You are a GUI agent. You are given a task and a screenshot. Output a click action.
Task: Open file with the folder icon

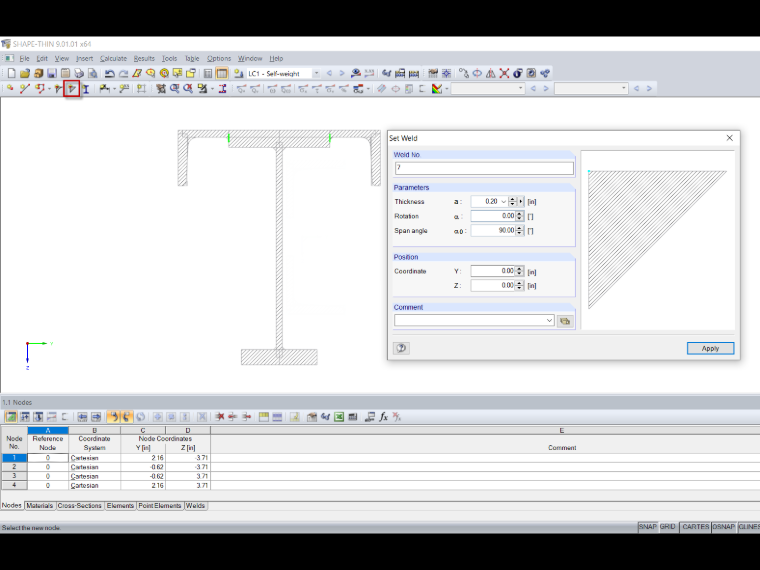(25, 73)
